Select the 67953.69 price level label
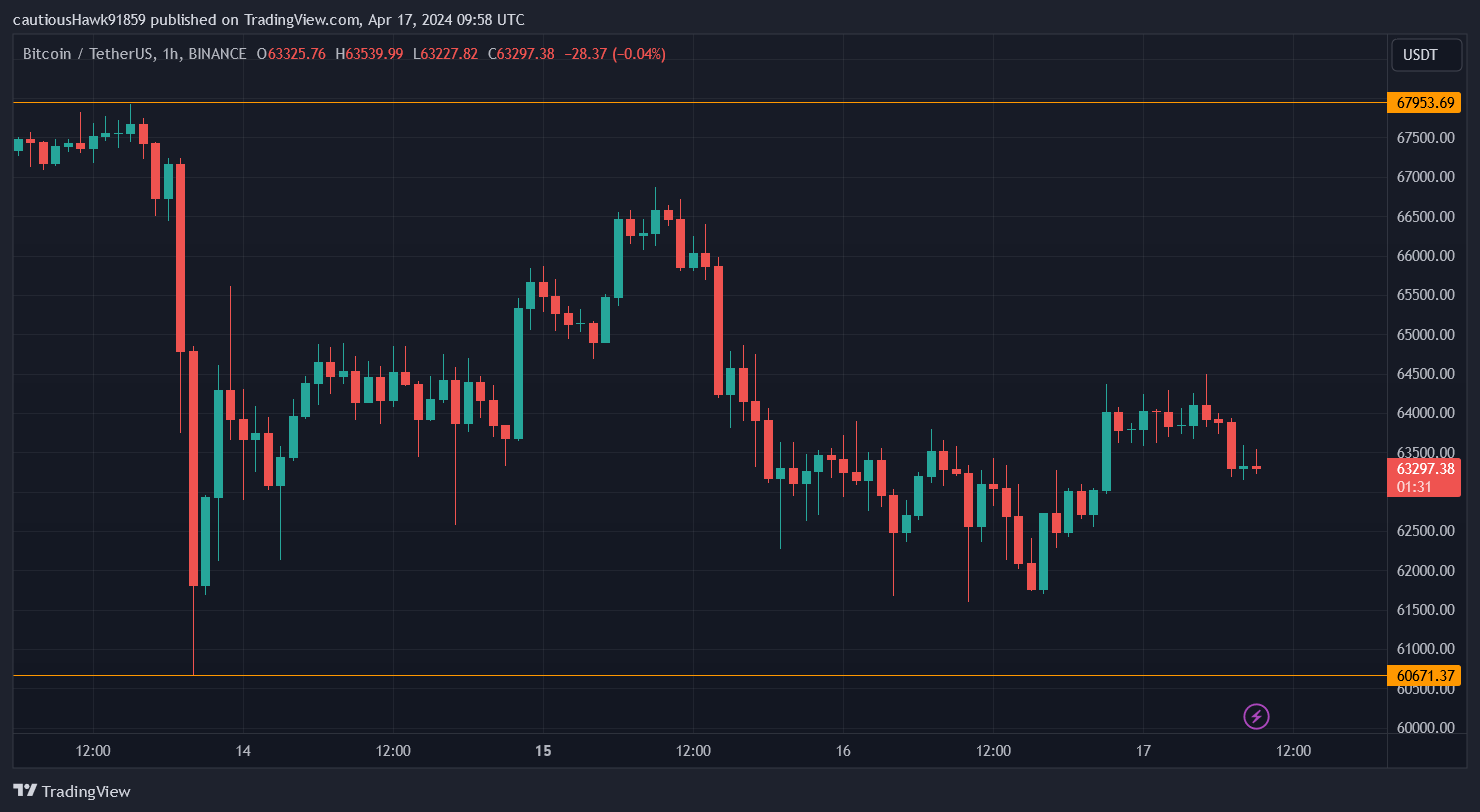The height and width of the screenshot is (812, 1480). tap(1424, 102)
